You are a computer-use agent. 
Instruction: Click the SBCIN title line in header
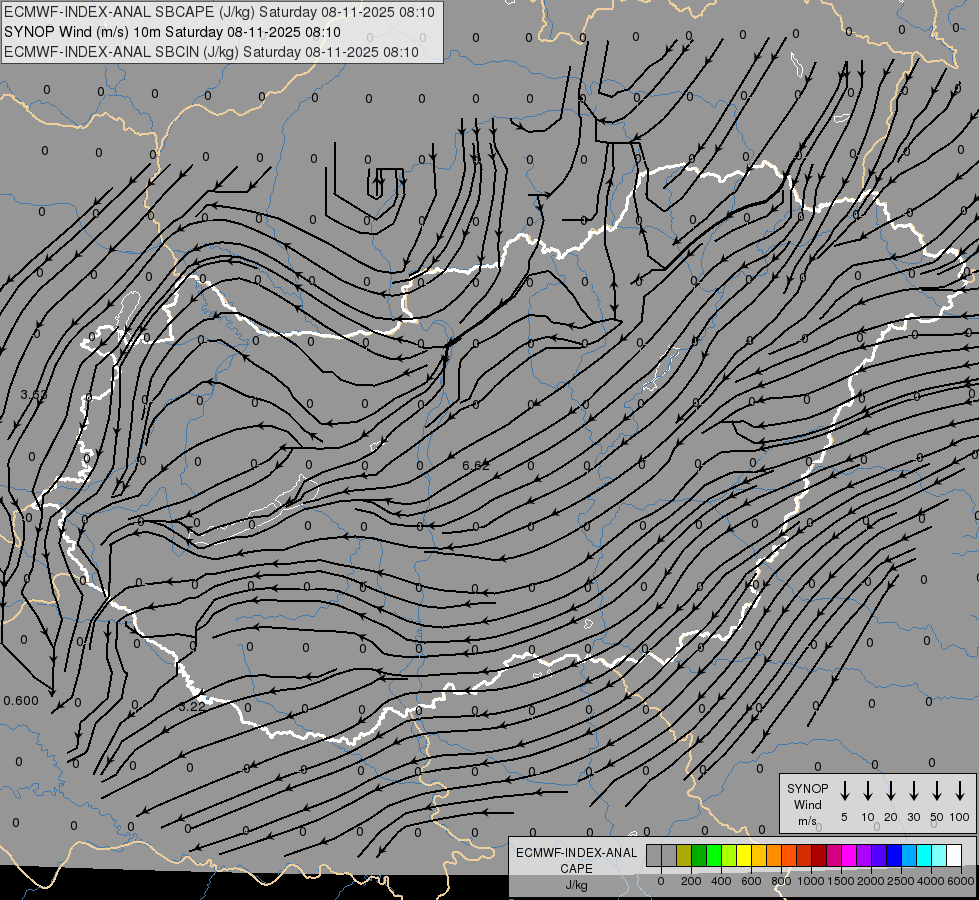[211, 52]
